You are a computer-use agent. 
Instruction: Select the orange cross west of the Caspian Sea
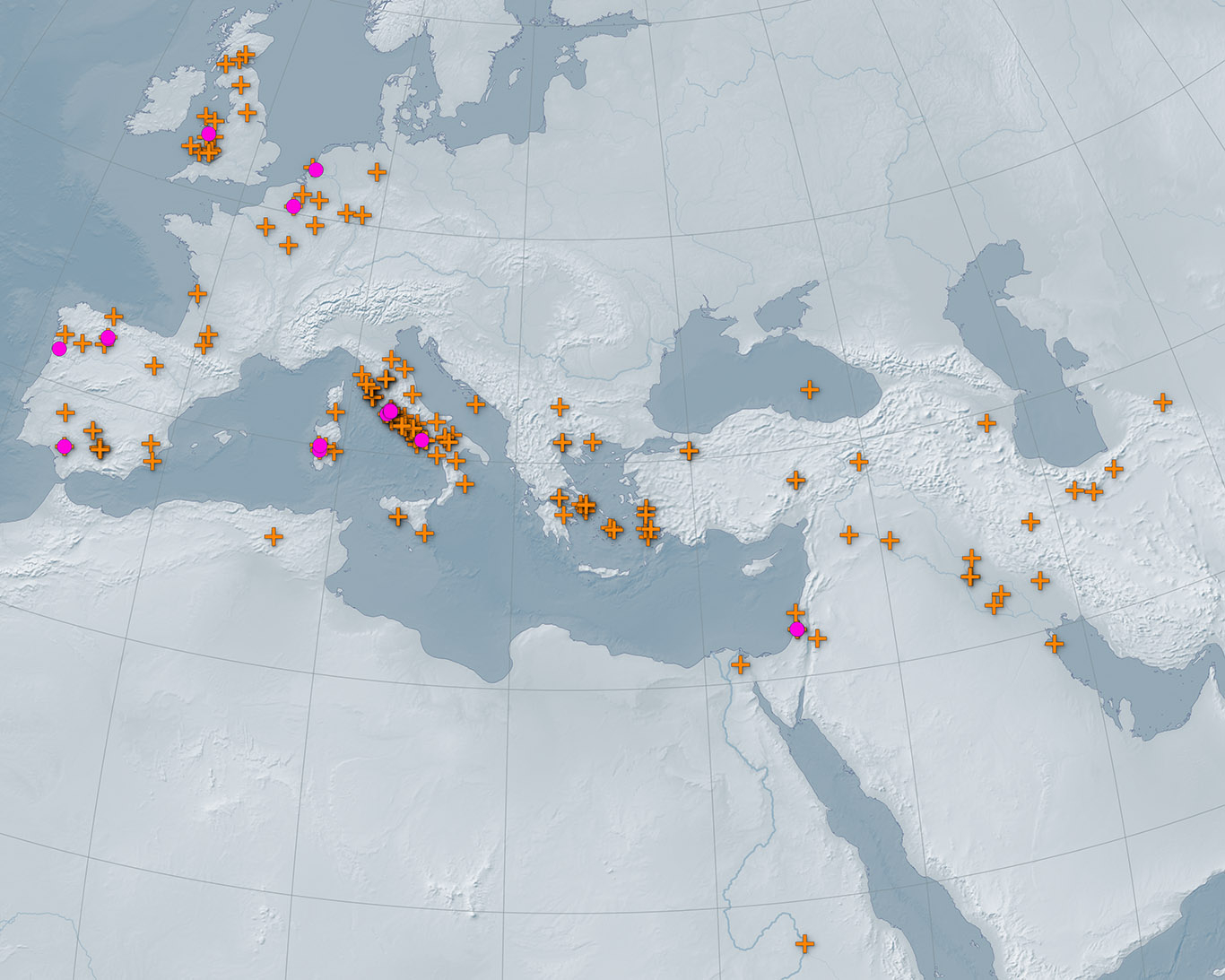(986, 422)
